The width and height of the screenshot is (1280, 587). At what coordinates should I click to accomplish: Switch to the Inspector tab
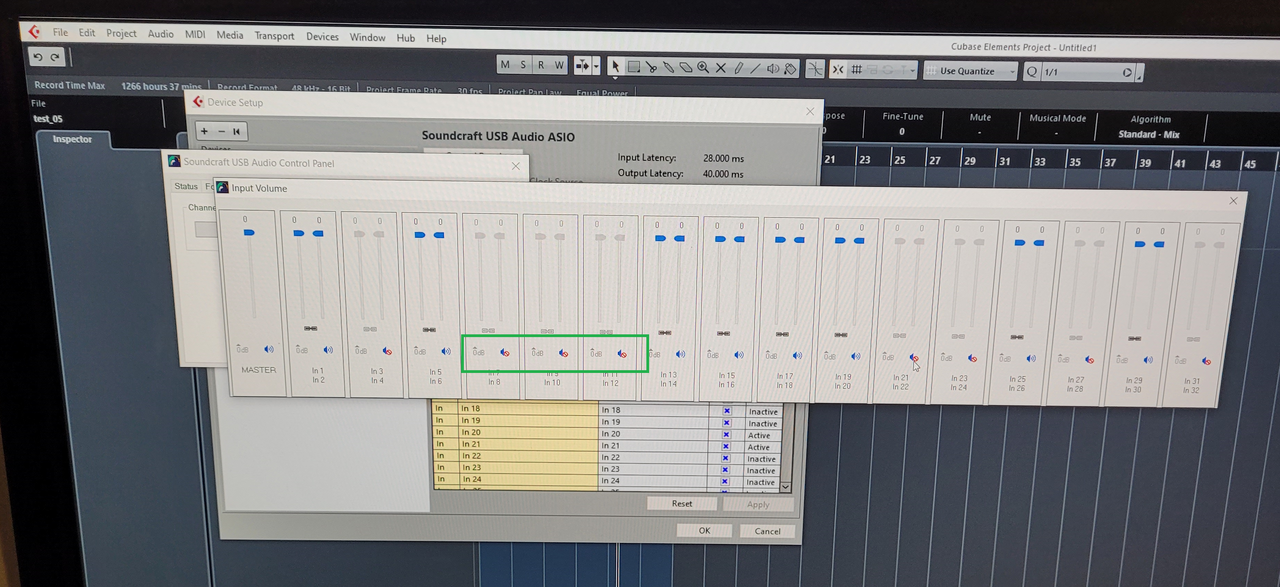tap(71, 139)
